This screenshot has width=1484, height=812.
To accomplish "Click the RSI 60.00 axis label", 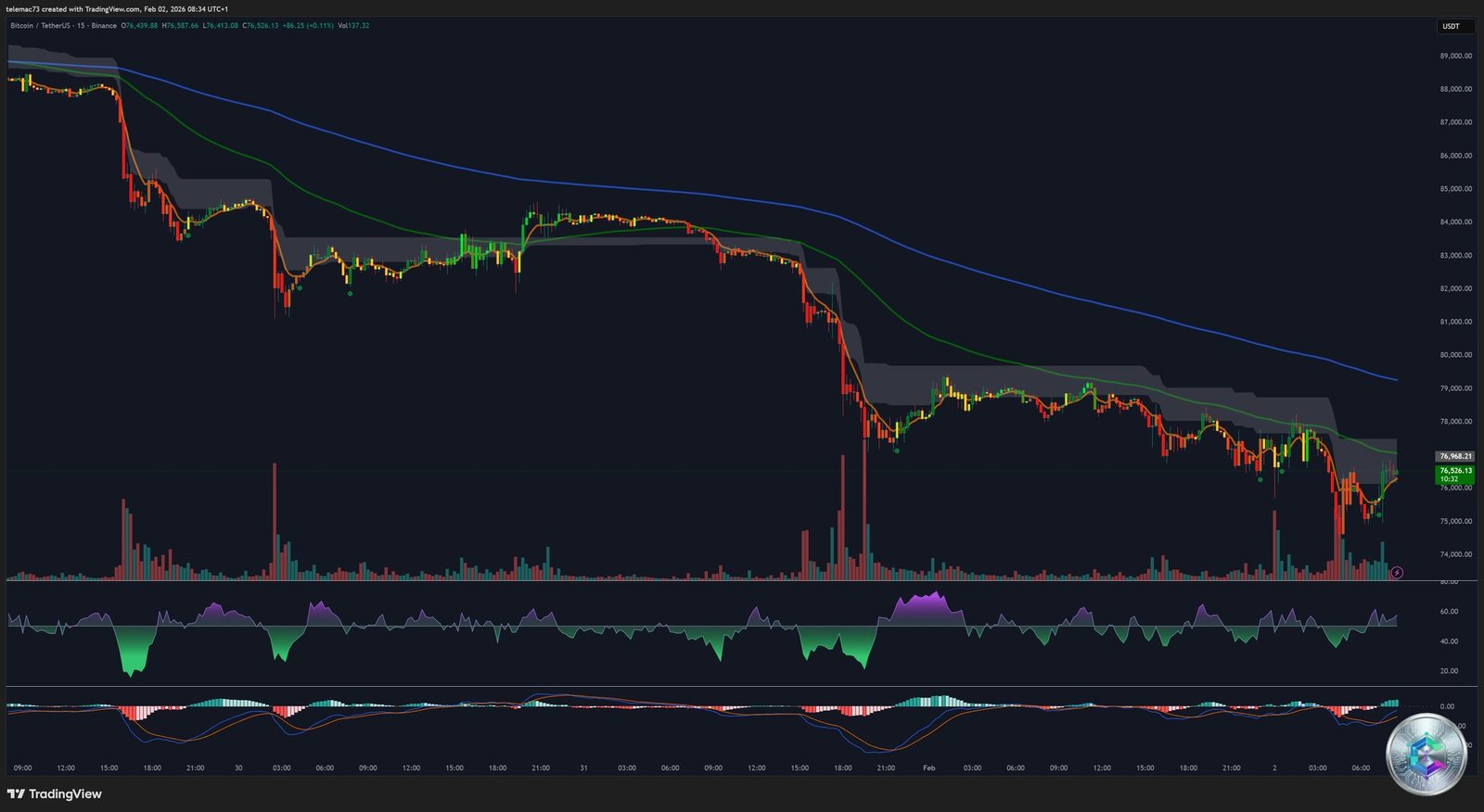I will [1448, 612].
